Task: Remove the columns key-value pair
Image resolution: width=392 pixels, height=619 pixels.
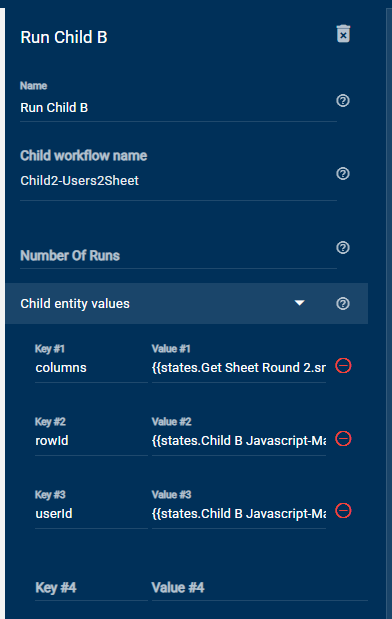Action: pyautogui.click(x=343, y=366)
